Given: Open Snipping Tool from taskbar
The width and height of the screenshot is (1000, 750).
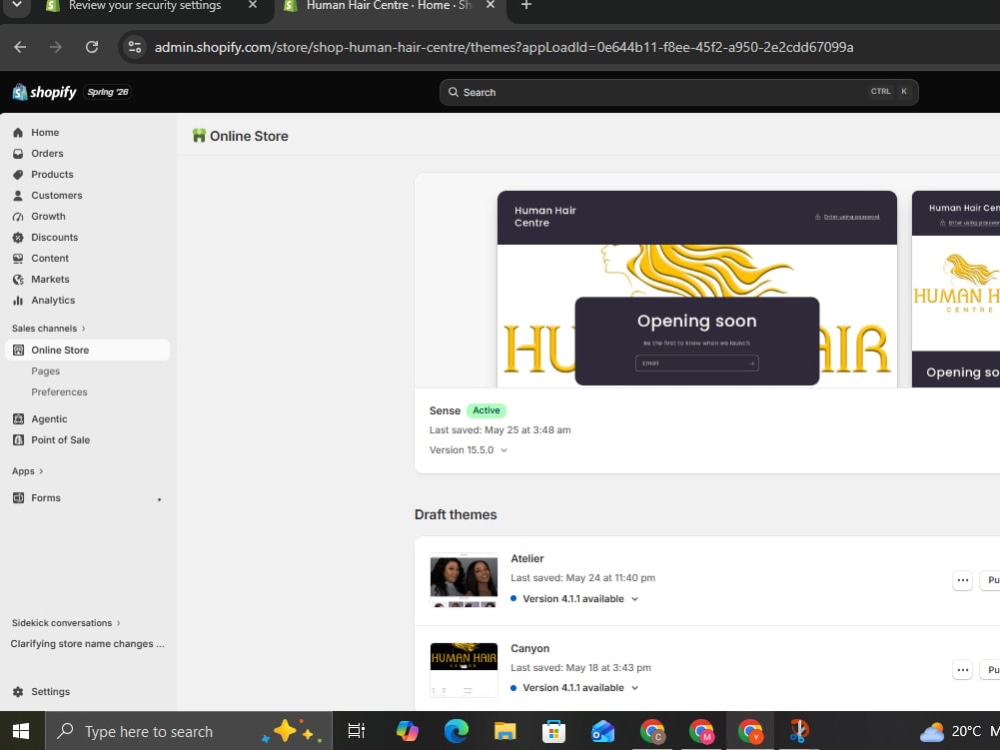Looking at the screenshot, I should point(799,731).
